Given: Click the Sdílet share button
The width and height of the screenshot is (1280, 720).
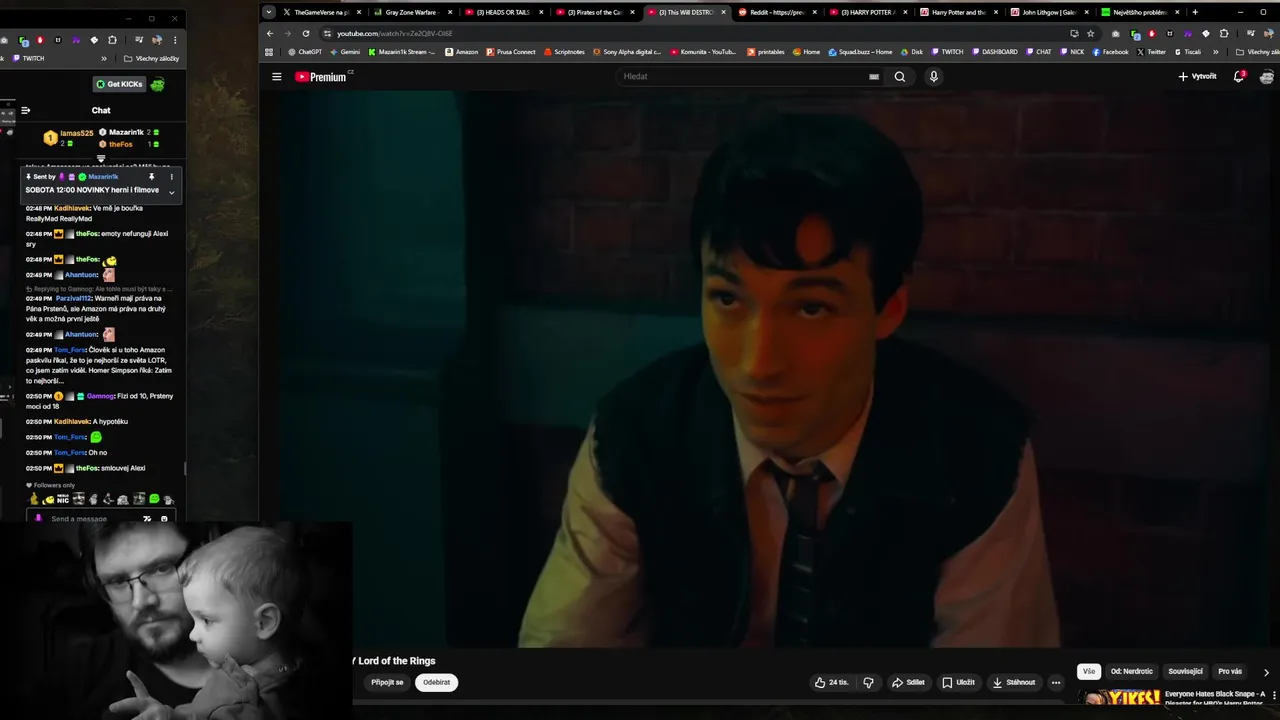Looking at the screenshot, I should [908, 683].
